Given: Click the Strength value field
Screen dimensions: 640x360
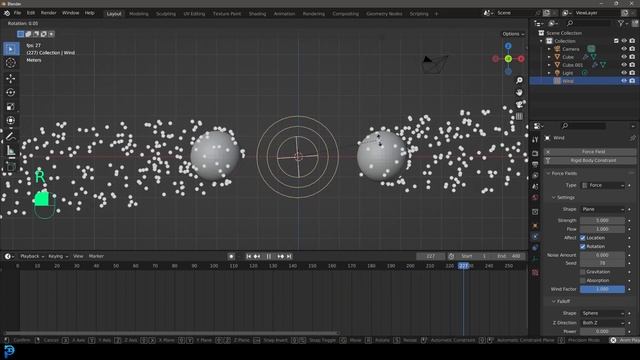Looking at the screenshot, I should click(602, 220).
